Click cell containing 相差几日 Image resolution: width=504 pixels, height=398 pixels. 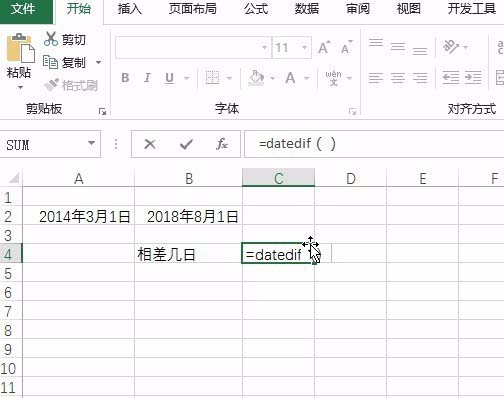[x=189, y=254]
